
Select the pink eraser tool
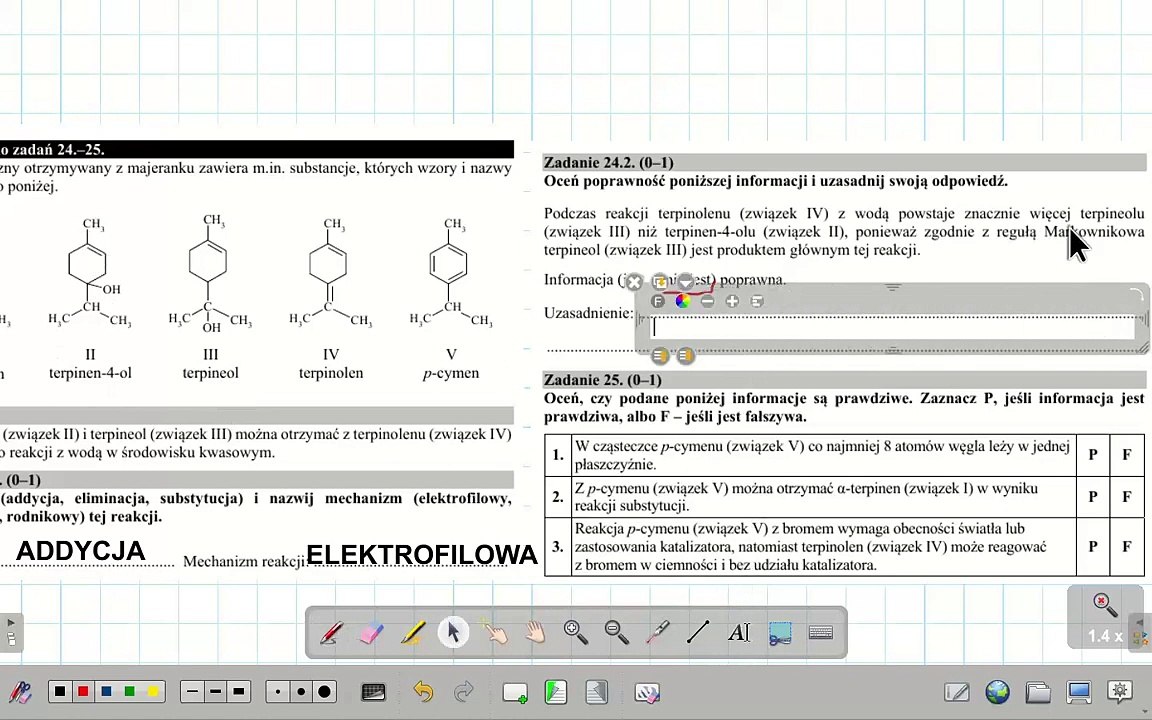tap(372, 633)
